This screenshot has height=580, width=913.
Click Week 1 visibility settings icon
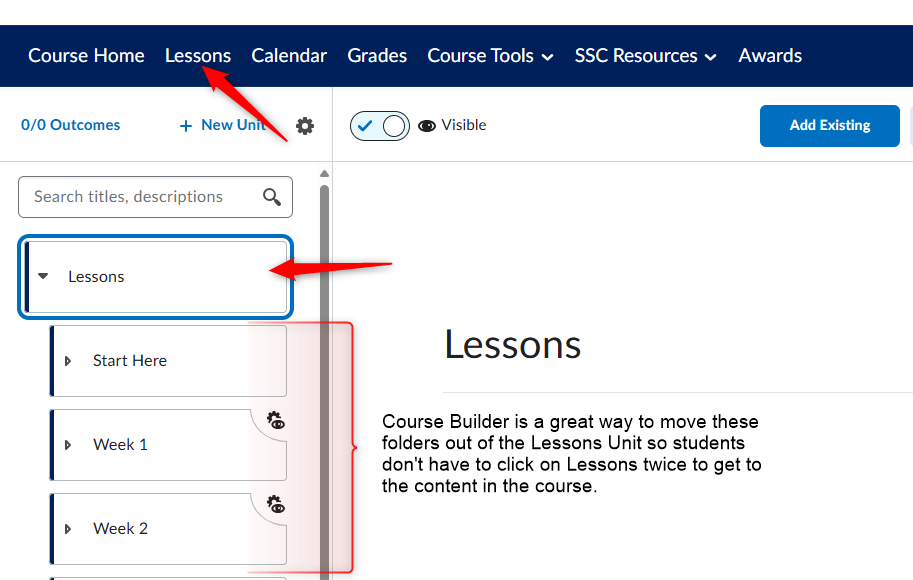(x=276, y=420)
